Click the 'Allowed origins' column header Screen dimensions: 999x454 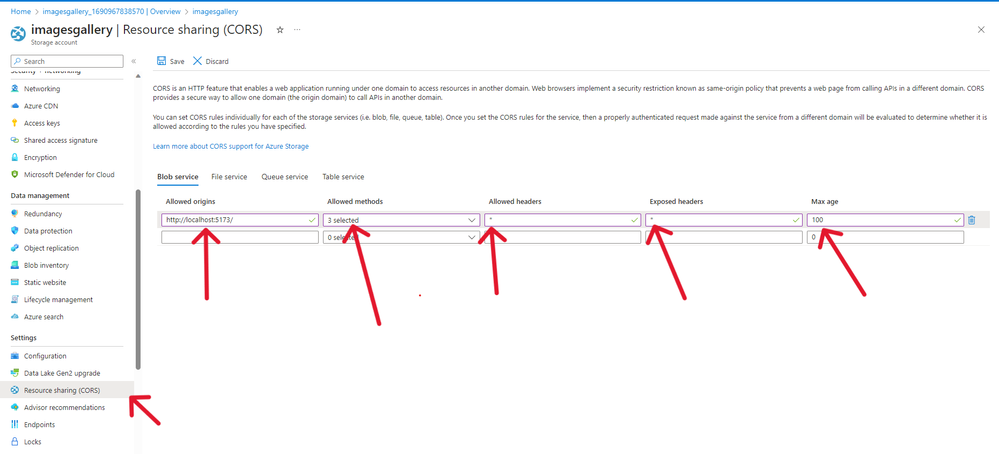[x=189, y=201]
